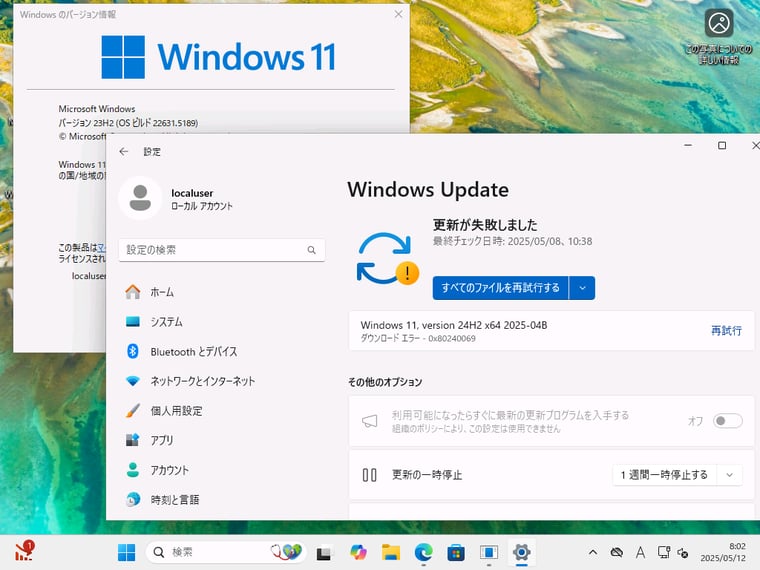Click the cloud sync-off tray icon

(x=617, y=552)
